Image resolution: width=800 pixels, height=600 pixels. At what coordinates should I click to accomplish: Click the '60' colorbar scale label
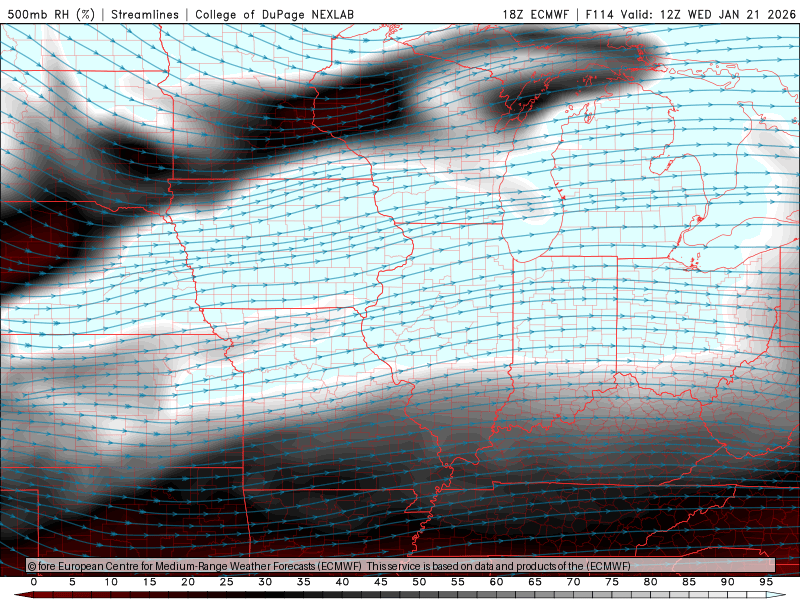point(496,582)
